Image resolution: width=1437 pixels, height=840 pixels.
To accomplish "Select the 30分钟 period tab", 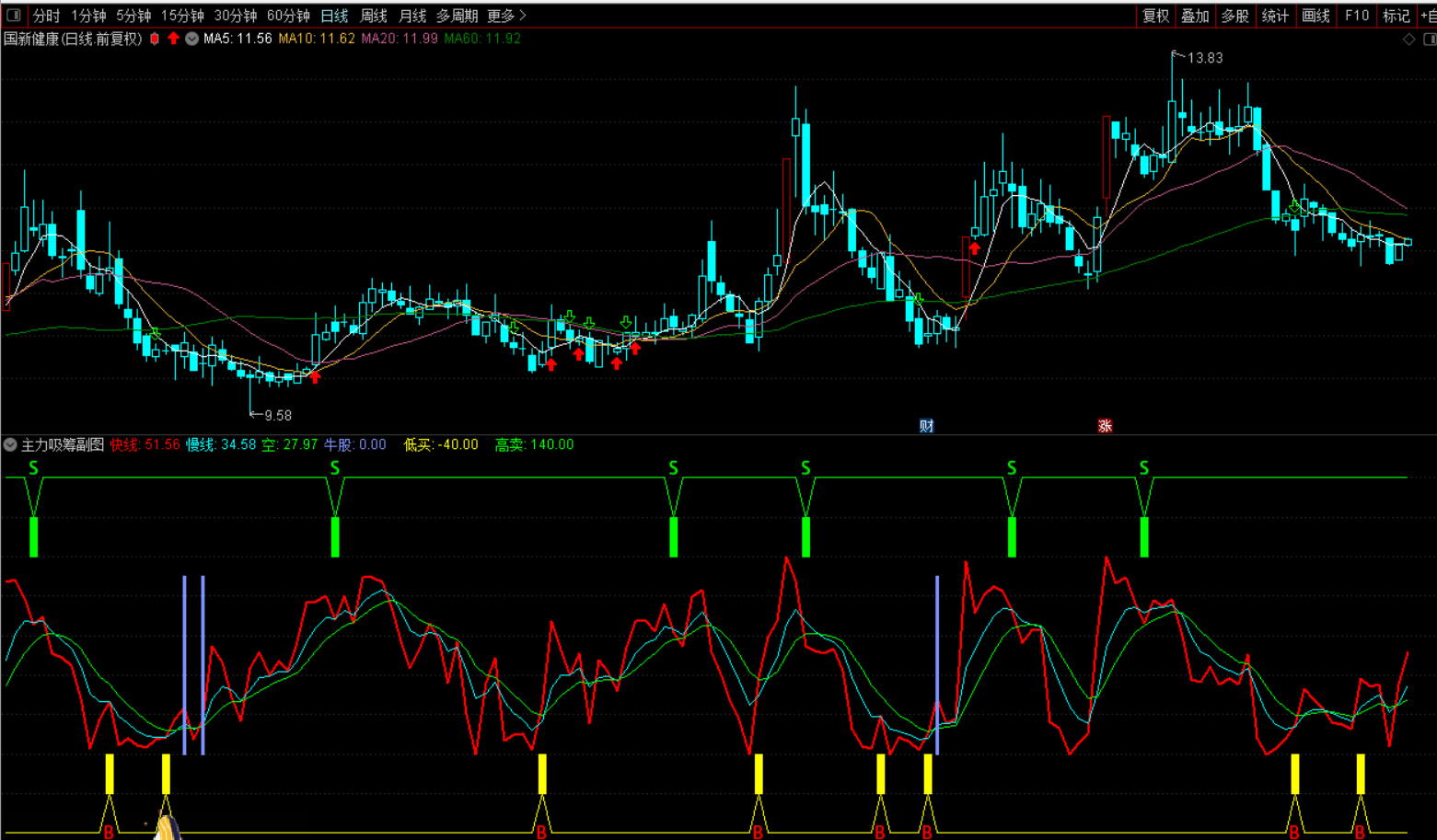I will (236, 16).
